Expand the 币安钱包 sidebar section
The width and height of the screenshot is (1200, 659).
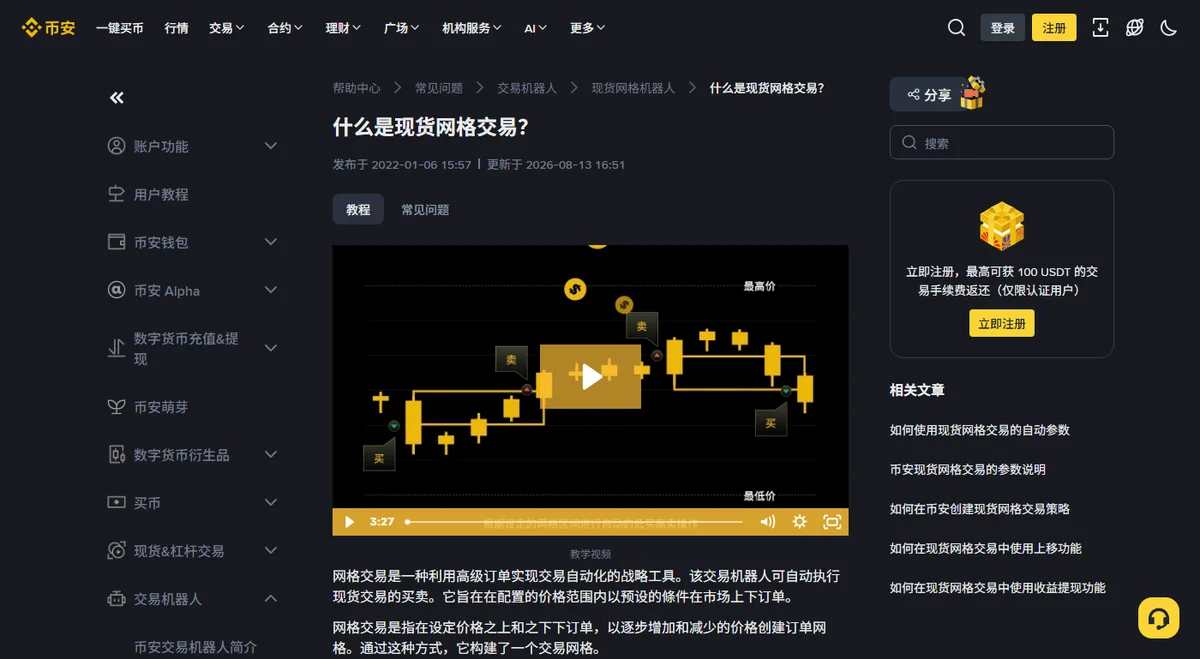pyautogui.click(x=270, y=242)
